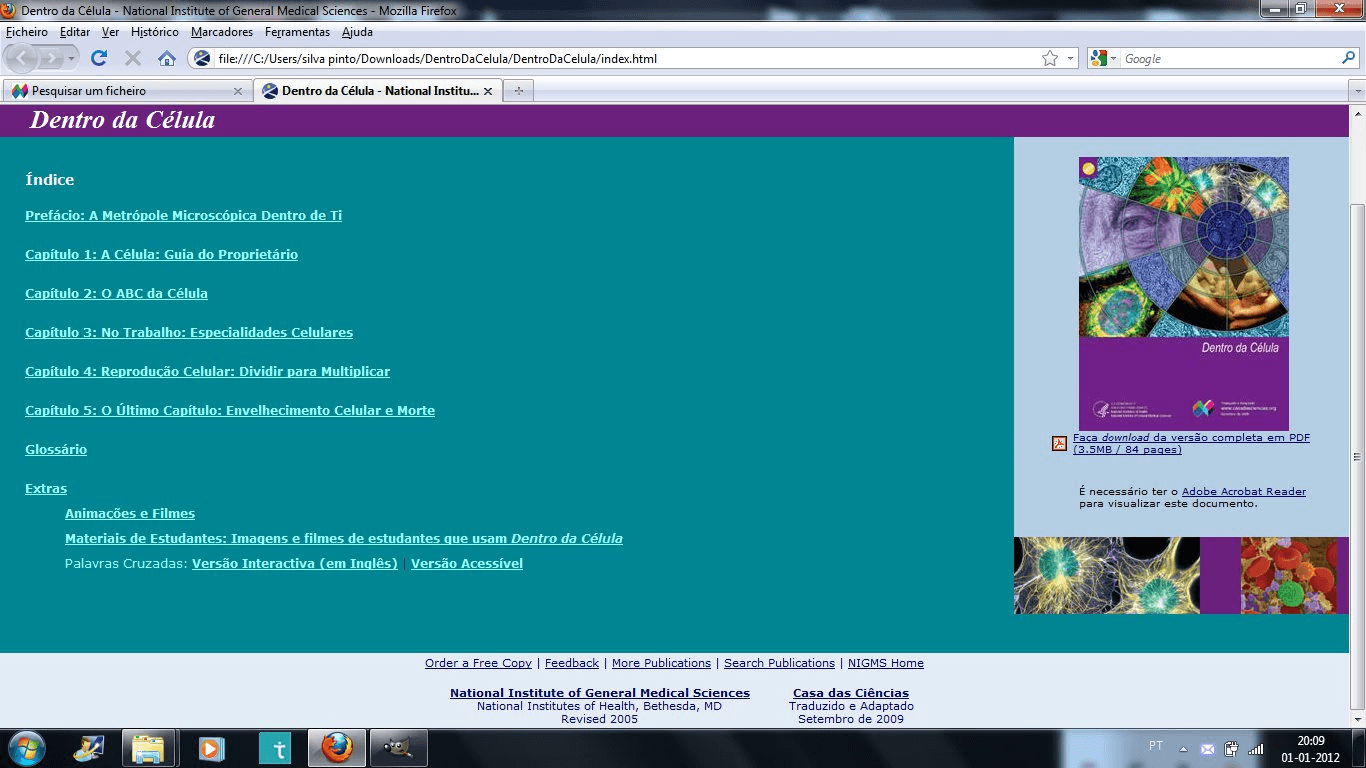Close the 'Pesquisar um ficheiro' tab
This screenshot has width=1366, height=768.
coord(238,91)
